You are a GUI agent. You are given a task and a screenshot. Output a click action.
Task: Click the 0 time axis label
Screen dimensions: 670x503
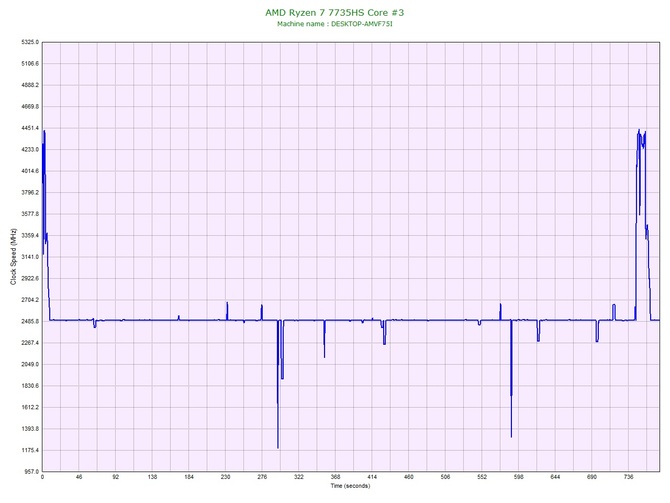click(x=42, y=477)
